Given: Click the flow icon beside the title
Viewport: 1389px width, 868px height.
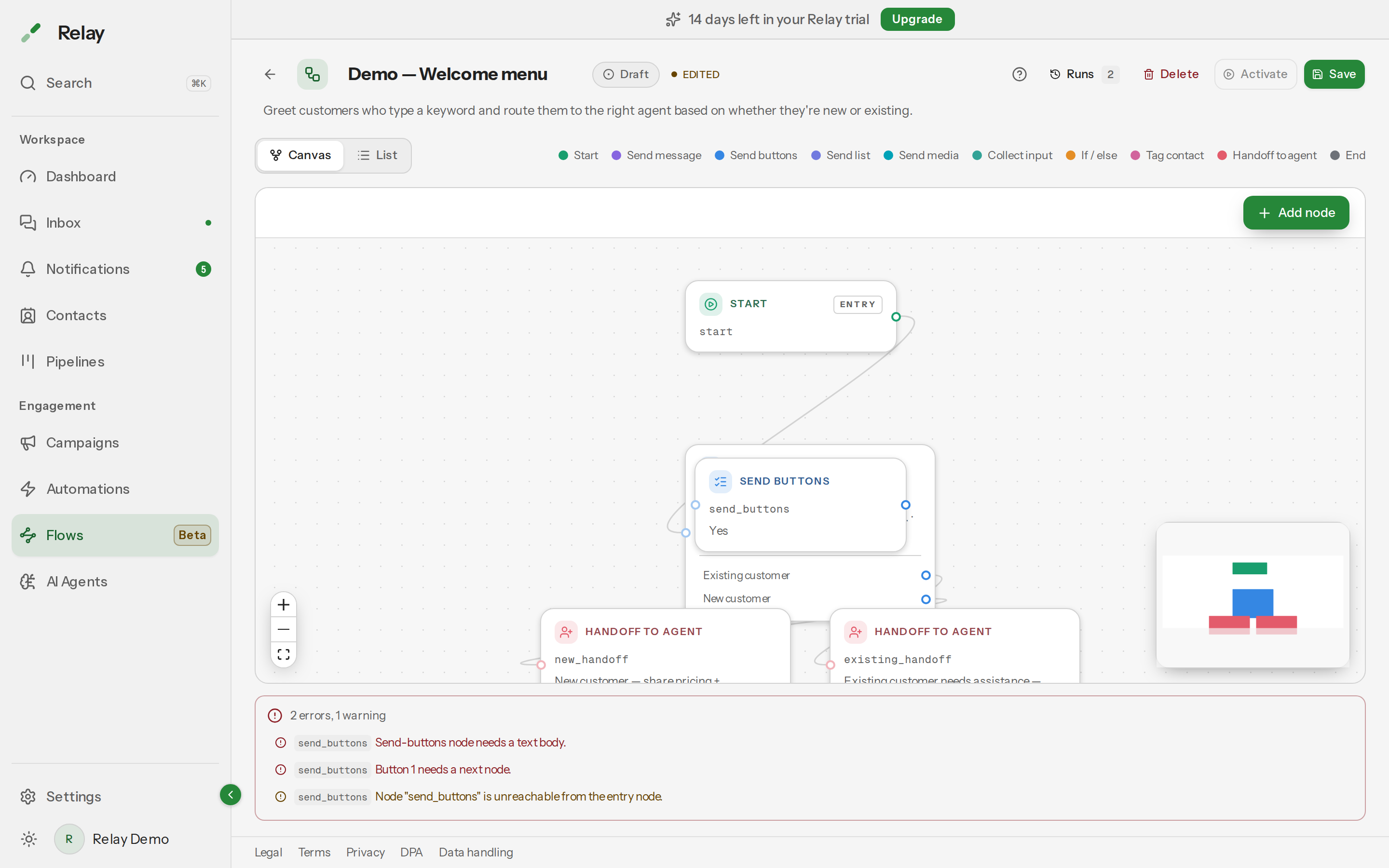Looking at the screenshot, I should pyautogui.click(x=312, y=74).
